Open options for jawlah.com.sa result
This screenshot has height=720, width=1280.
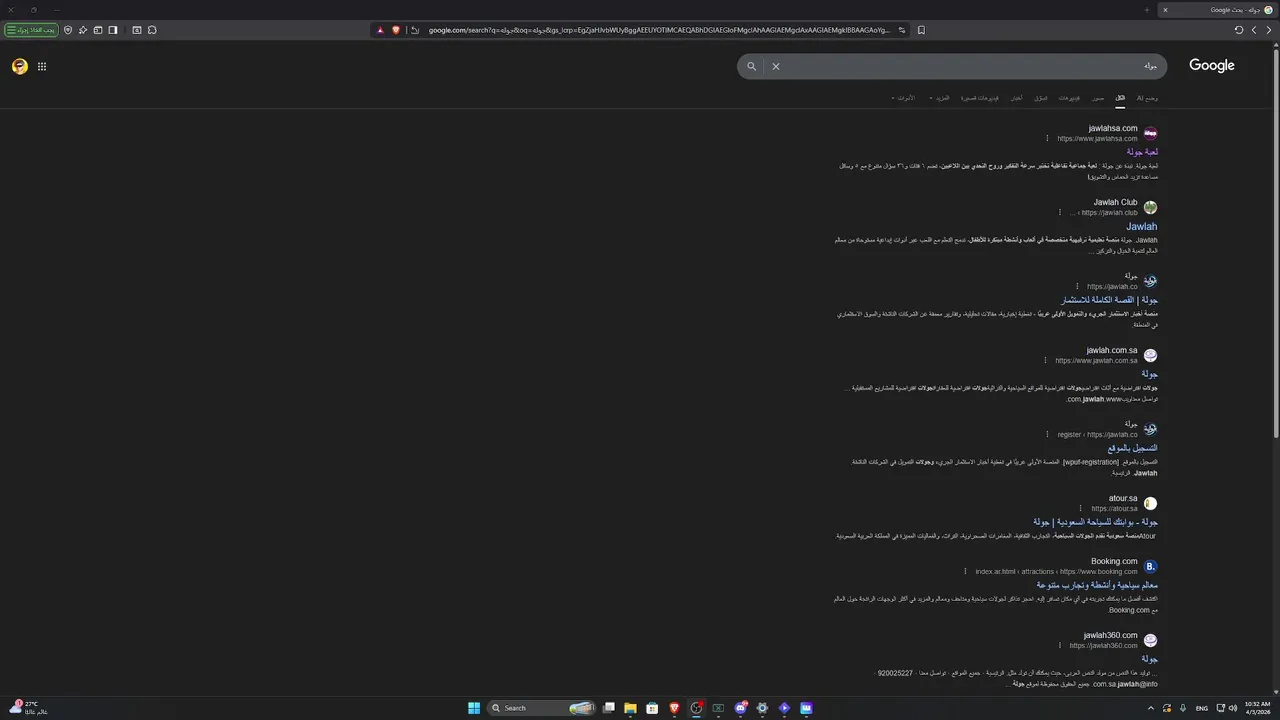[1045, 360]
